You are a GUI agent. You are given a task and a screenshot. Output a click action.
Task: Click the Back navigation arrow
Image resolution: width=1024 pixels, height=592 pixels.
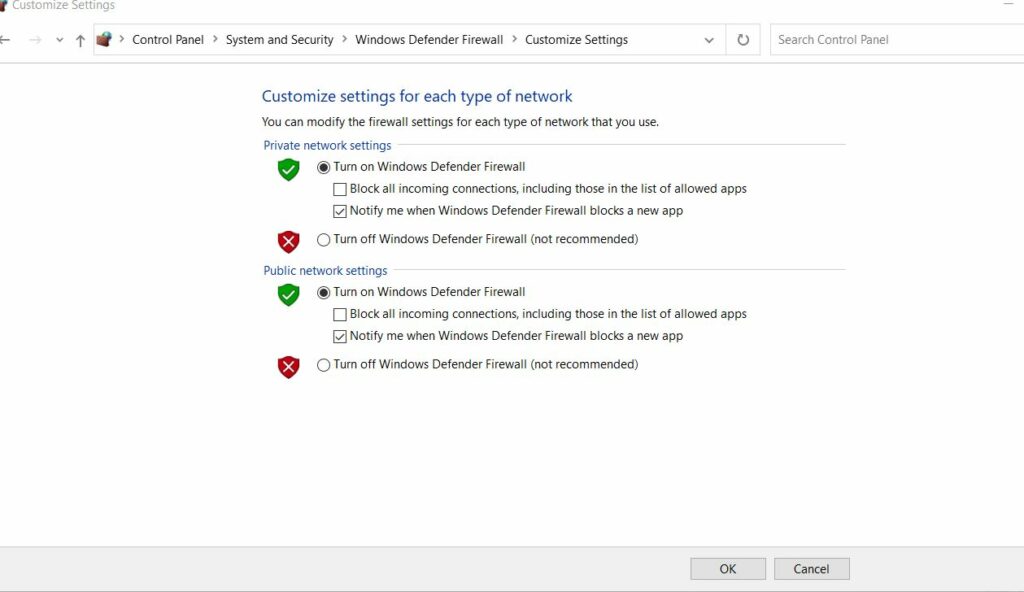point(6,40)
